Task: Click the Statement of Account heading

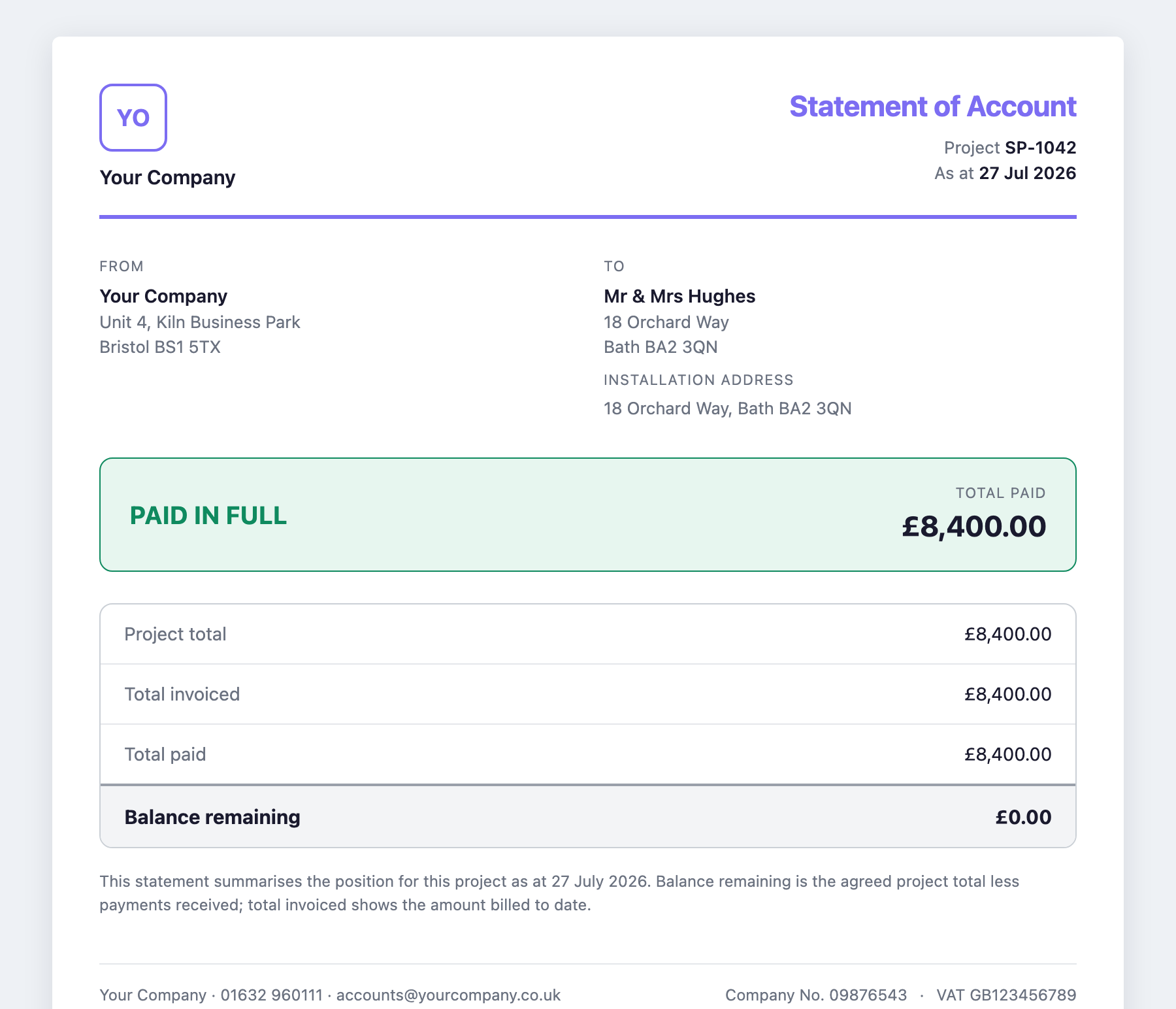Action: point(933,107)
